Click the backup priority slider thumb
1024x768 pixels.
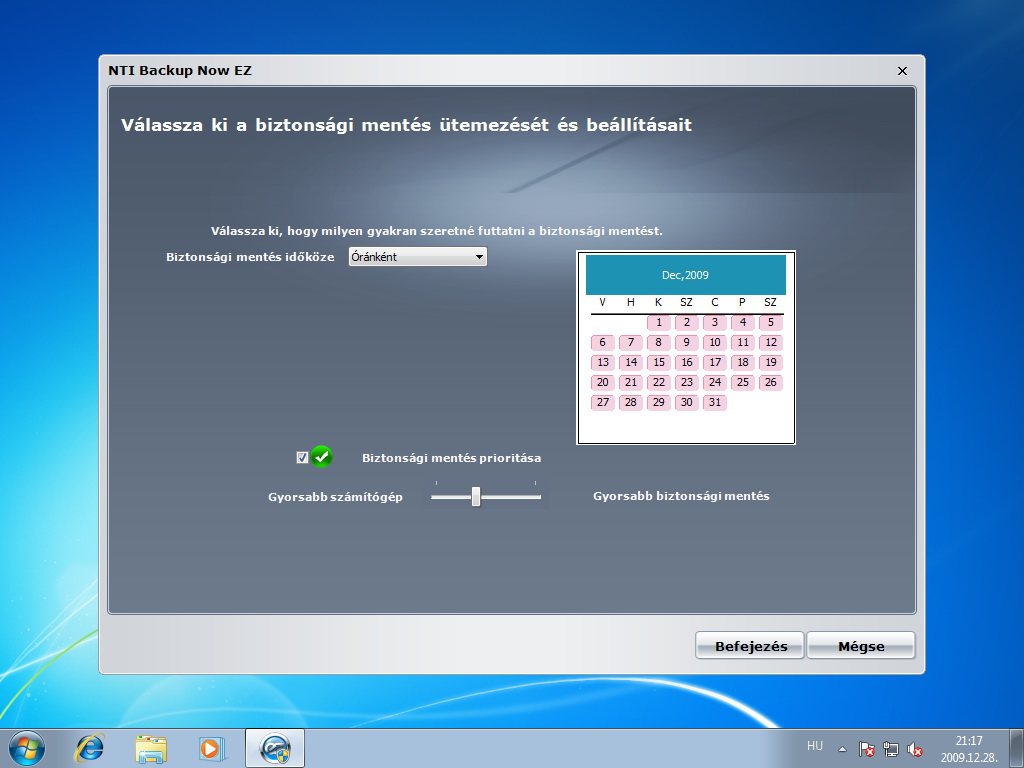(476, 496)
